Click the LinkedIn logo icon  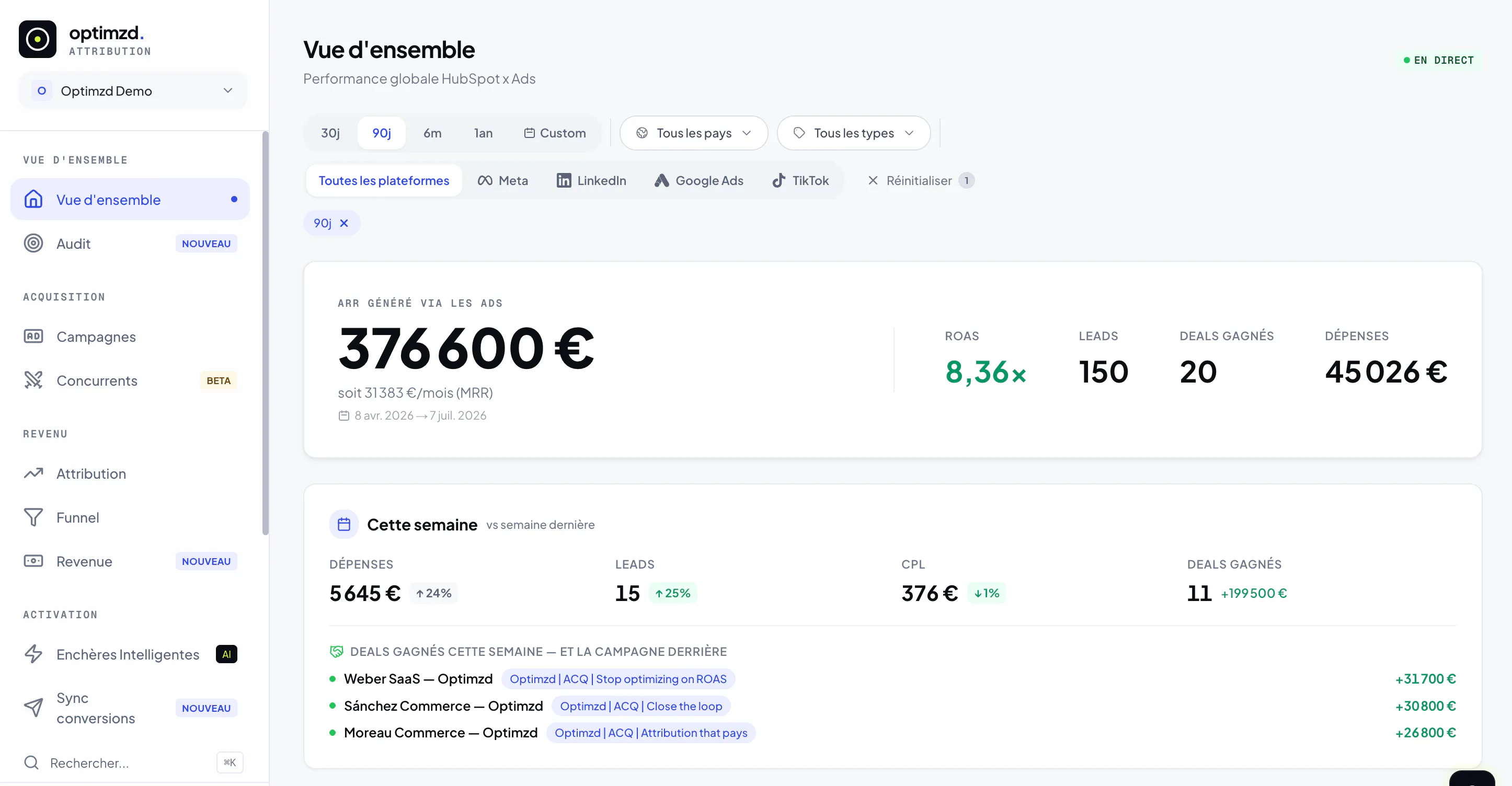pyautogui.click(x=564, y=181)
